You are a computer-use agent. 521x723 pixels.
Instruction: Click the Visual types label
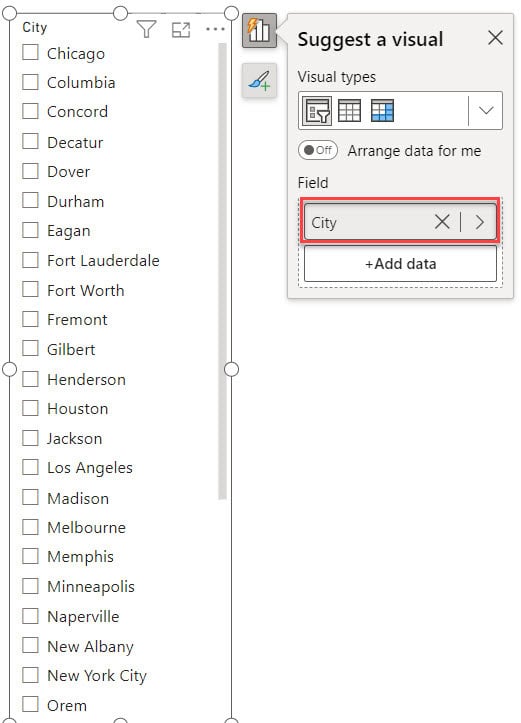coord(337,77)
